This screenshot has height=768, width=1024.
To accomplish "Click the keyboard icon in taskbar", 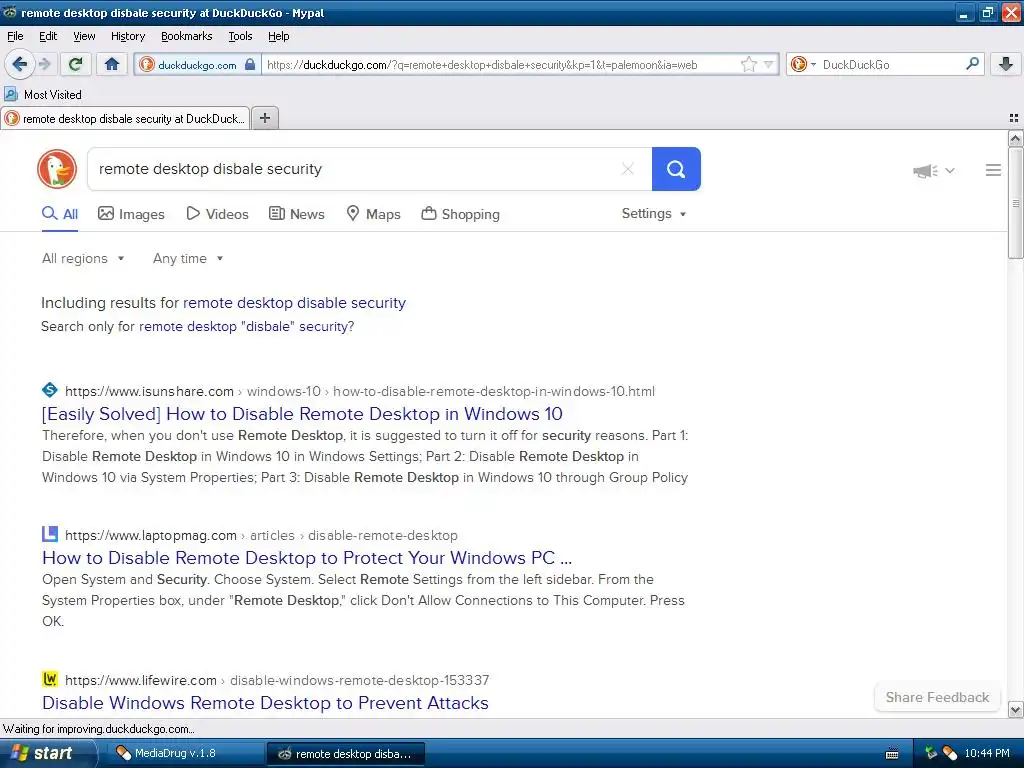I will (x=891, y=754).
